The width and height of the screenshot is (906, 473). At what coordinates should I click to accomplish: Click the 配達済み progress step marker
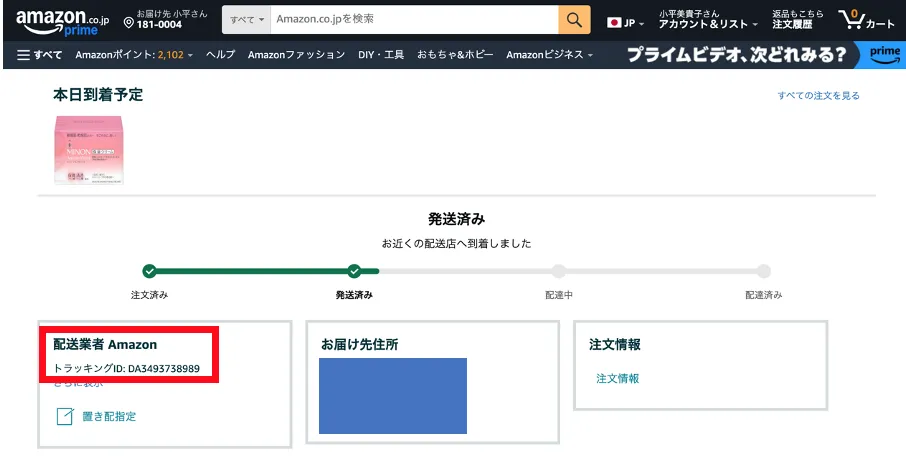point(764,271)
